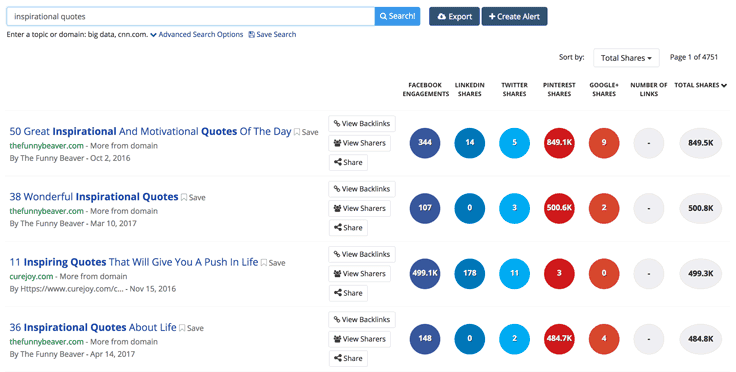The image size is (736, 372).
Task: View Backlinks for 36 Inspirational Quotes About Life
Action: (362, 319)
